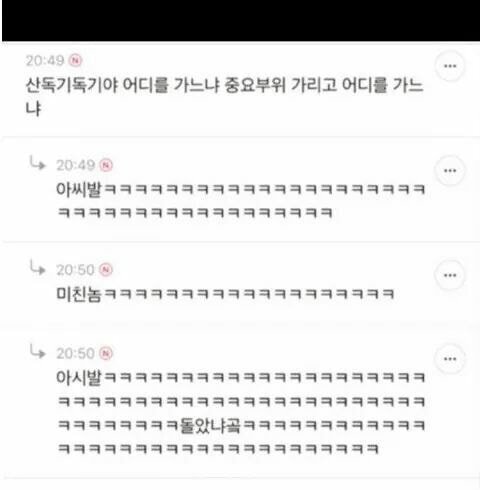This screenshot has height=490, width=480.
Task: Click the new badge on the 아시발 reply
Action: 106,353
